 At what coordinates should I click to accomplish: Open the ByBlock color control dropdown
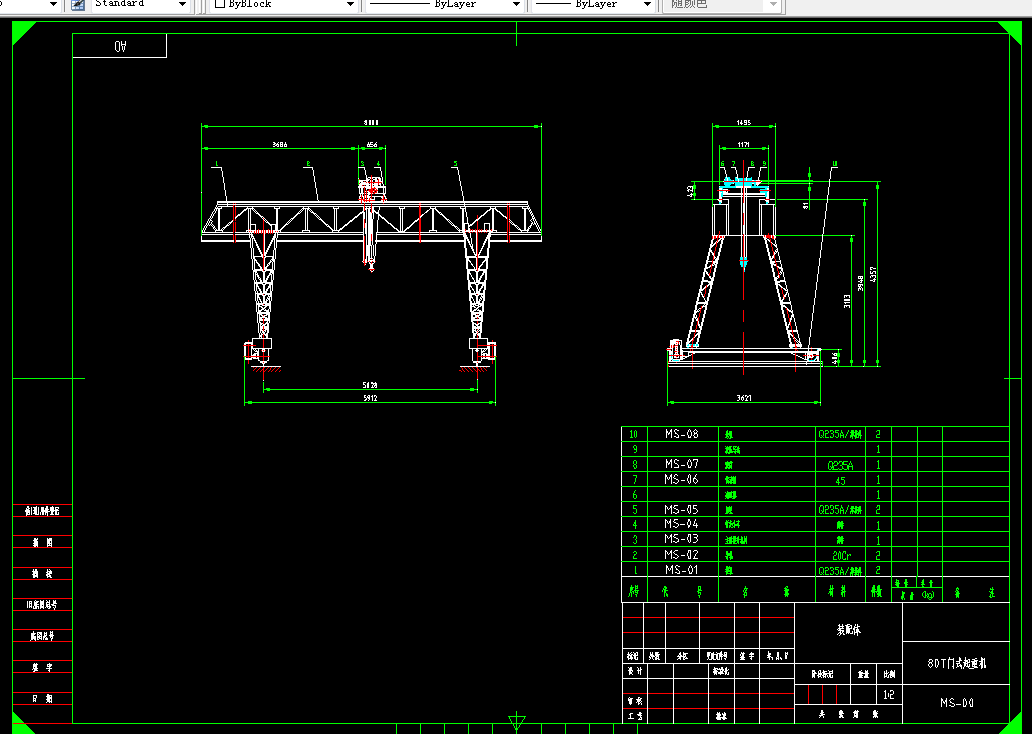(x=350, y=5)
